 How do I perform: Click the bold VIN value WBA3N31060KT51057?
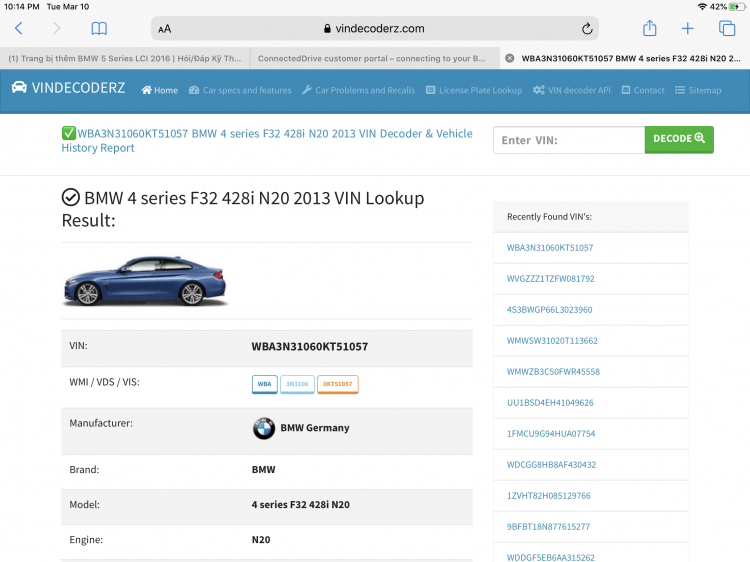click(310, 347)
